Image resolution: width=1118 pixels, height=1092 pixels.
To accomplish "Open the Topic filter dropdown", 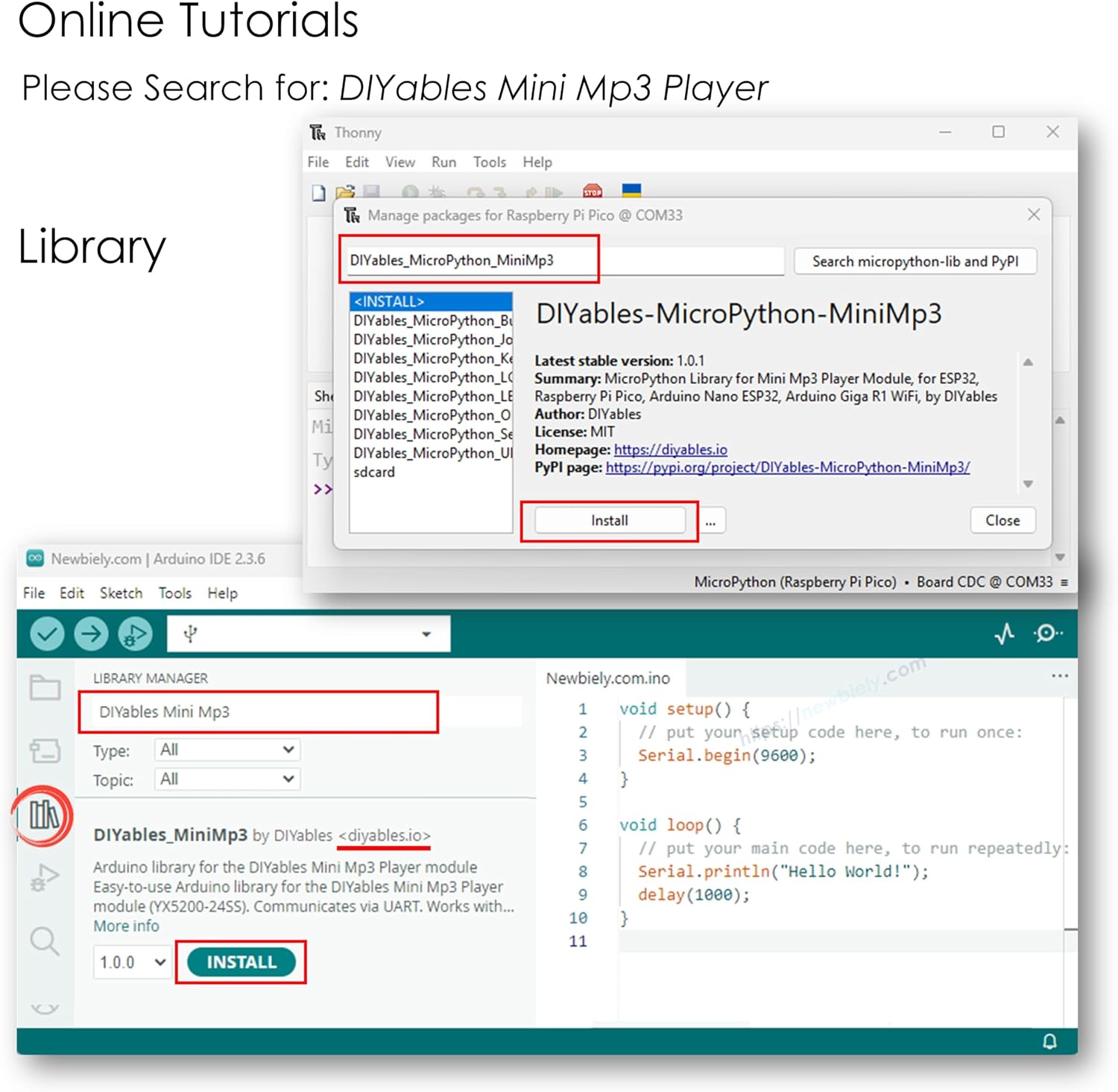I will (x=227, y=779).
